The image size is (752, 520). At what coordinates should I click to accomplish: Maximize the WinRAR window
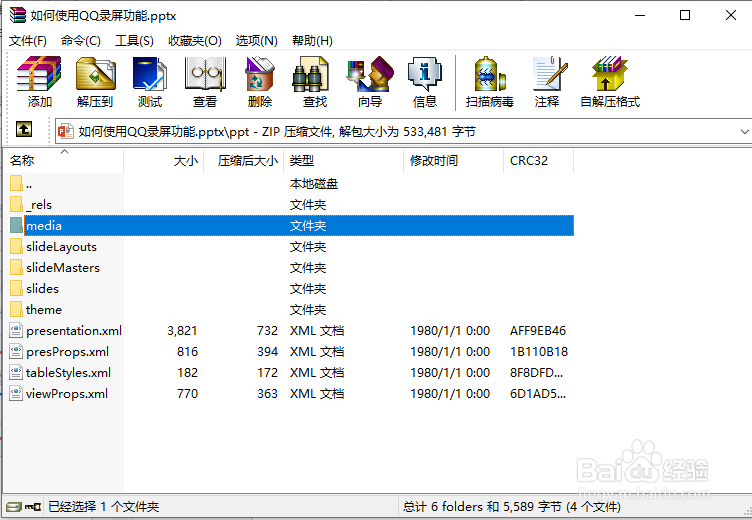(x=685, y=15)
